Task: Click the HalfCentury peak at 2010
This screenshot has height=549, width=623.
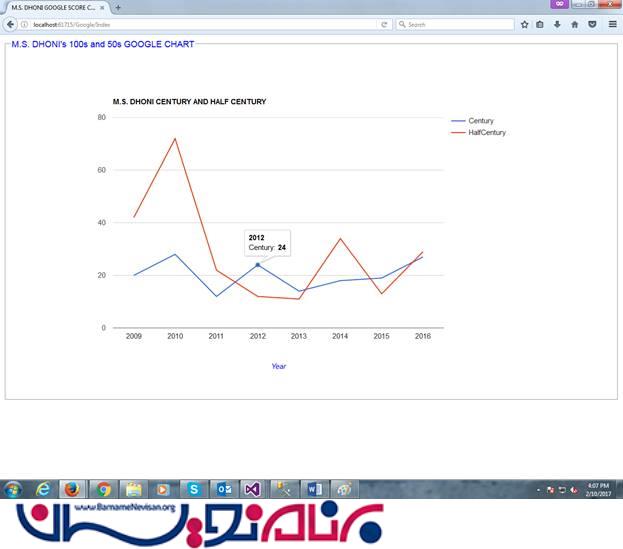Action: 175,138
